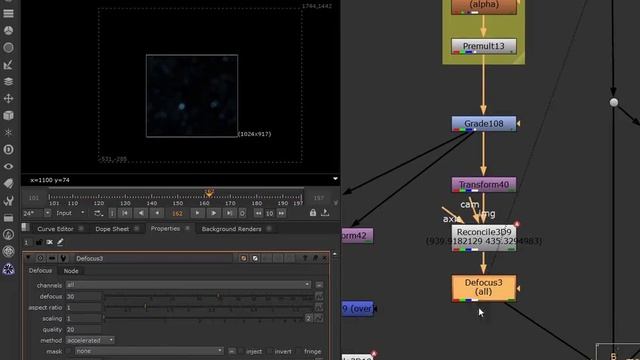Click the pencil edit icon in Properties

pyautogui.click(x=60, y=242)
